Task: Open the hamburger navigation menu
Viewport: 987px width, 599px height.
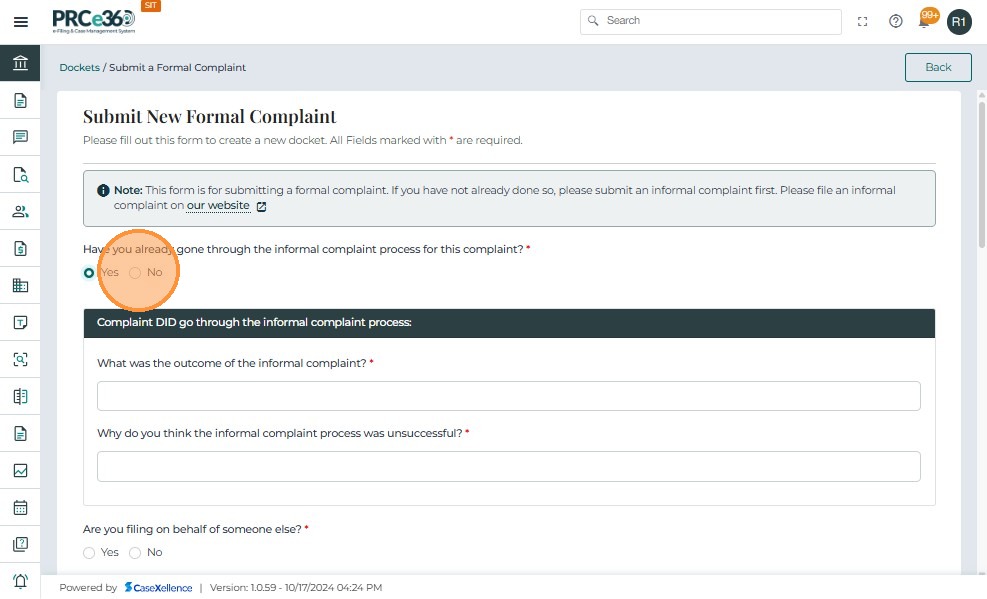Action: (x=20, y=21)
